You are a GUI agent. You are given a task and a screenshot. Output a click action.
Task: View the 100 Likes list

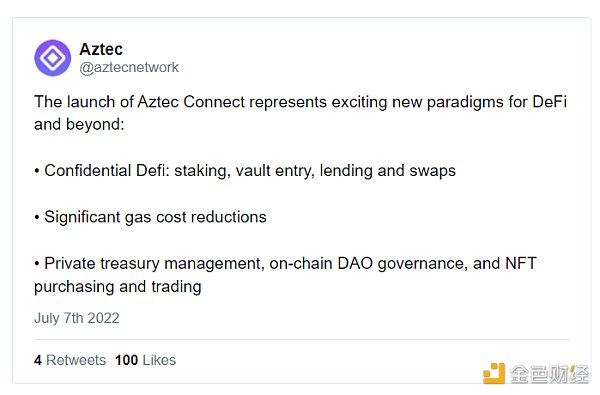click(145, 360)
